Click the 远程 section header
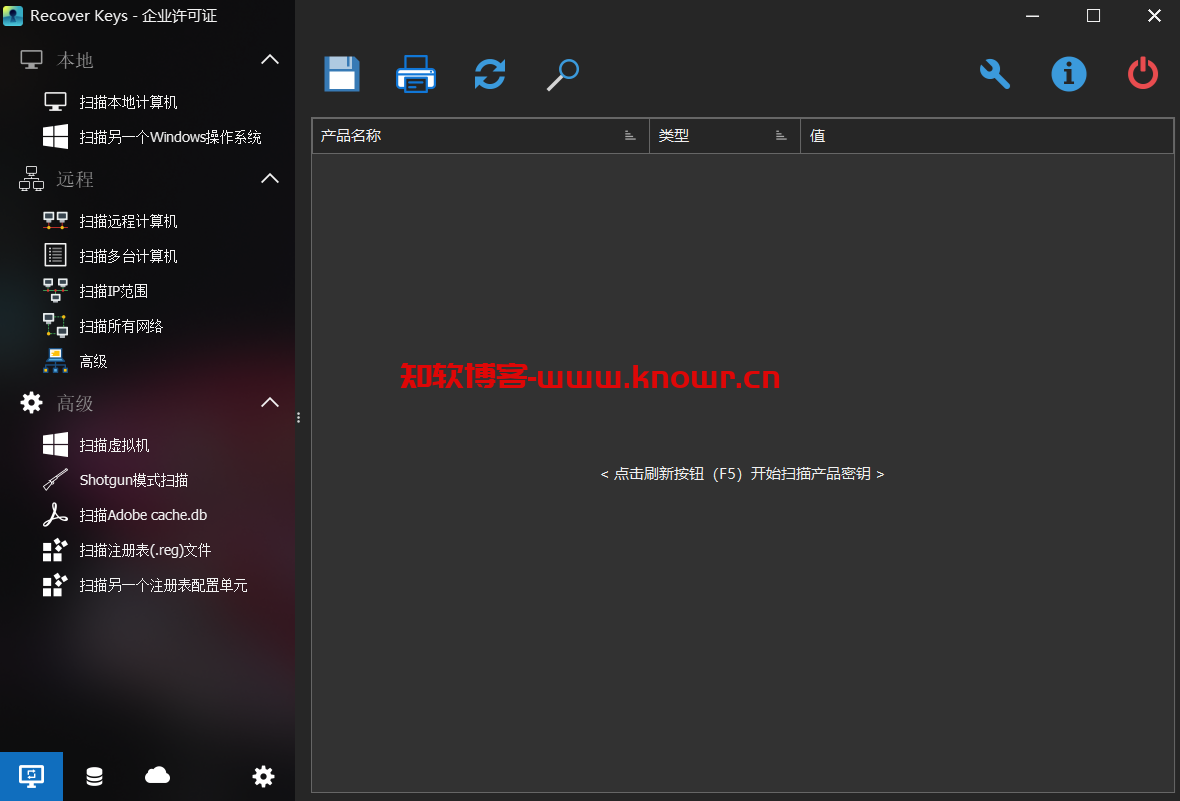 pyautogui.click(x=148, y=178)
